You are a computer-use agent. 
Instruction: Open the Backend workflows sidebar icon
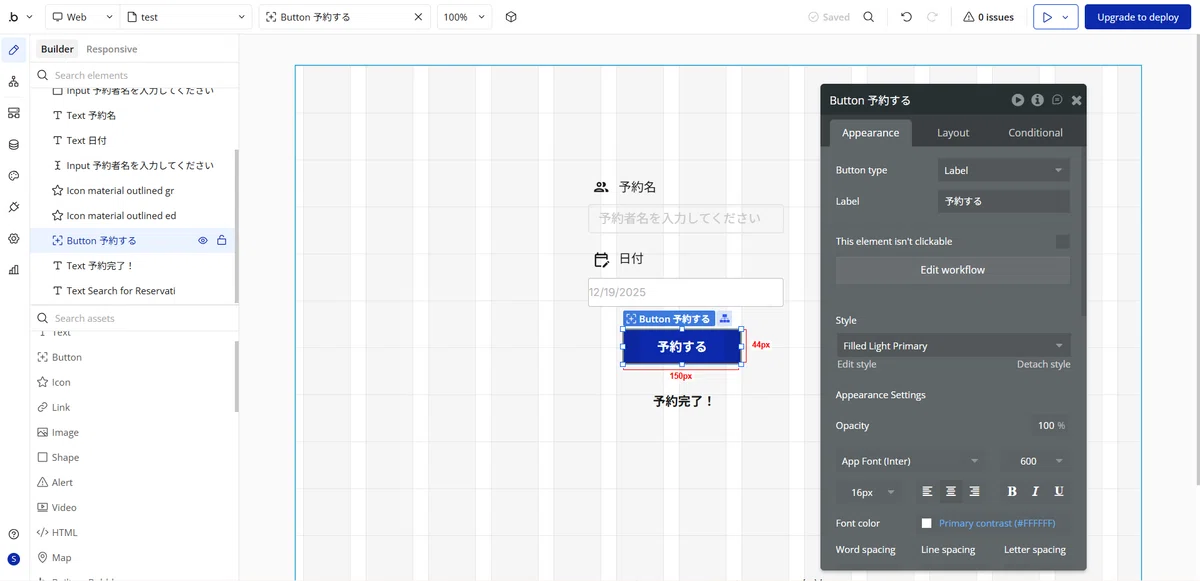(13, 113)
